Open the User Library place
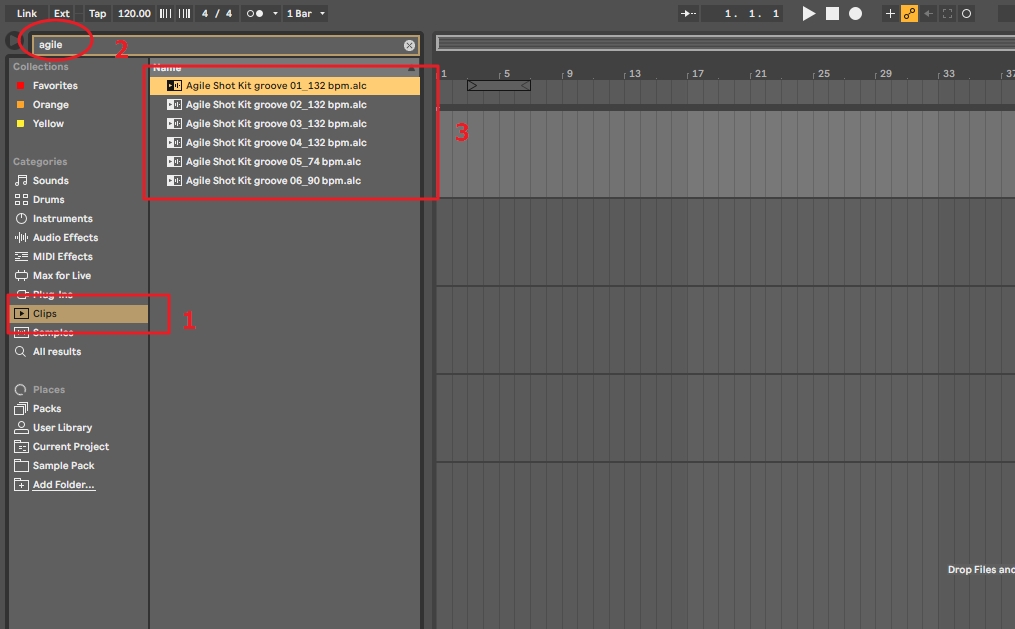Viewport: 1015px width, 629px height. pos(62,427)
